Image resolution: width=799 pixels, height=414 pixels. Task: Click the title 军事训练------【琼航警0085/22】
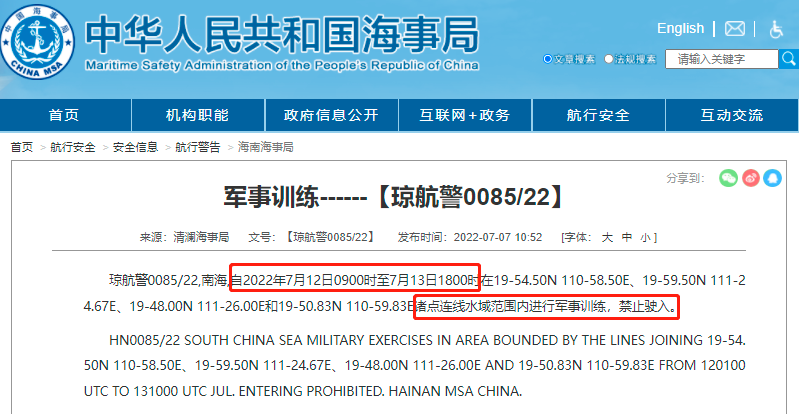395,197
